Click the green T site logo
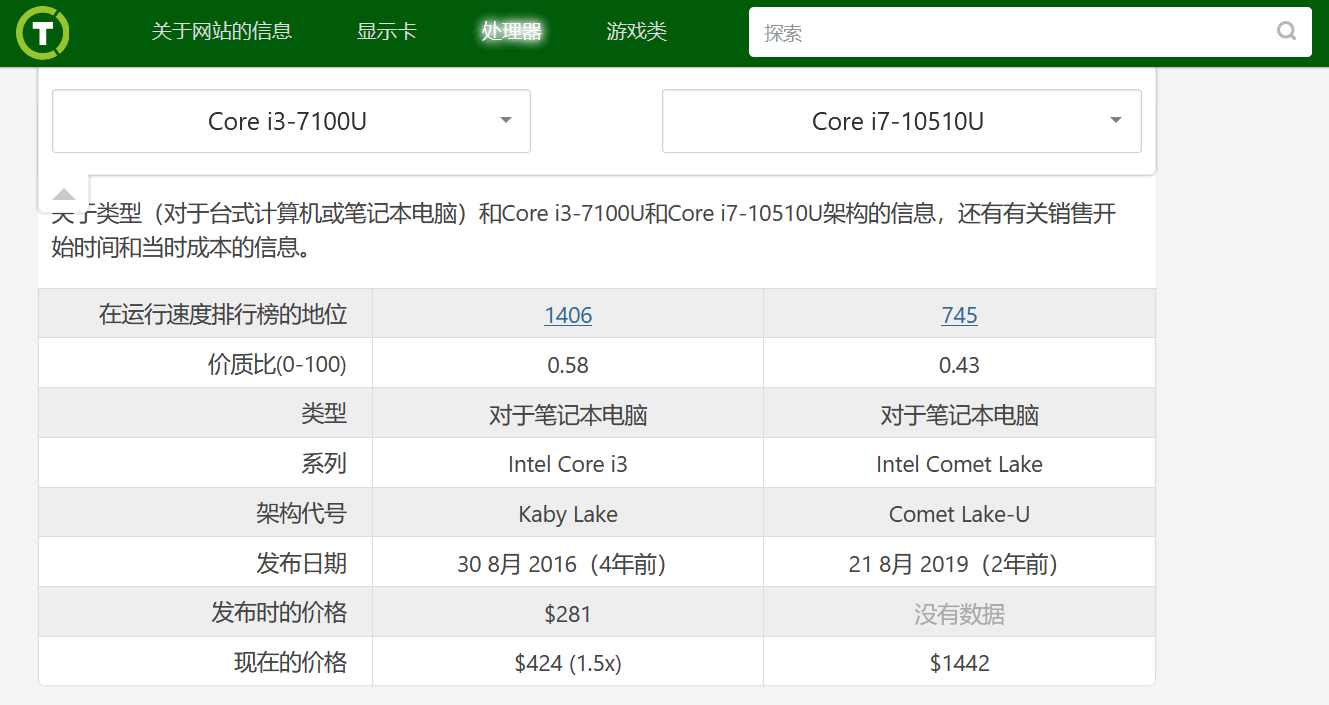Viewport: 1329px width, 705px height. click(43, 32)
